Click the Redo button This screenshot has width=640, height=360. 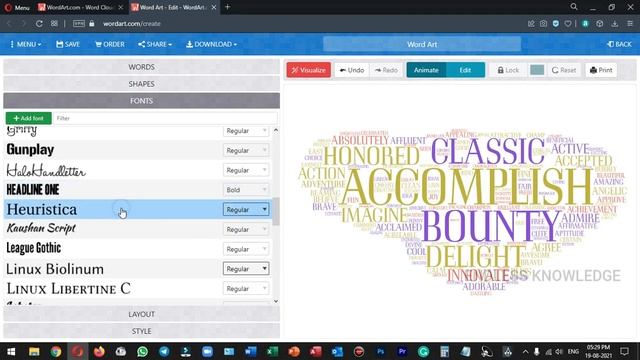tap(386, 70)
